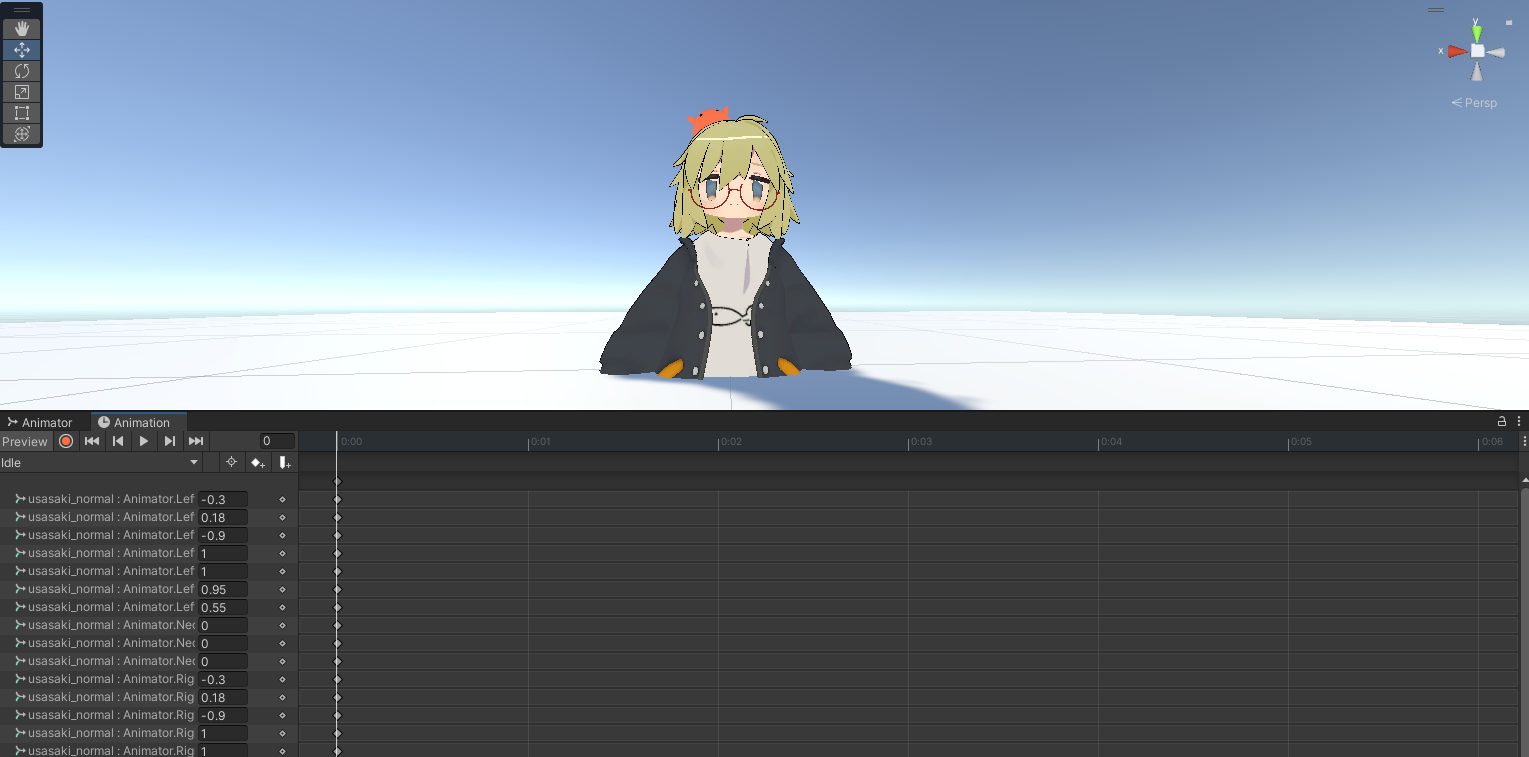1529x757 pixels.
Task: Select the Rotate tool
Action: point(22,70)
